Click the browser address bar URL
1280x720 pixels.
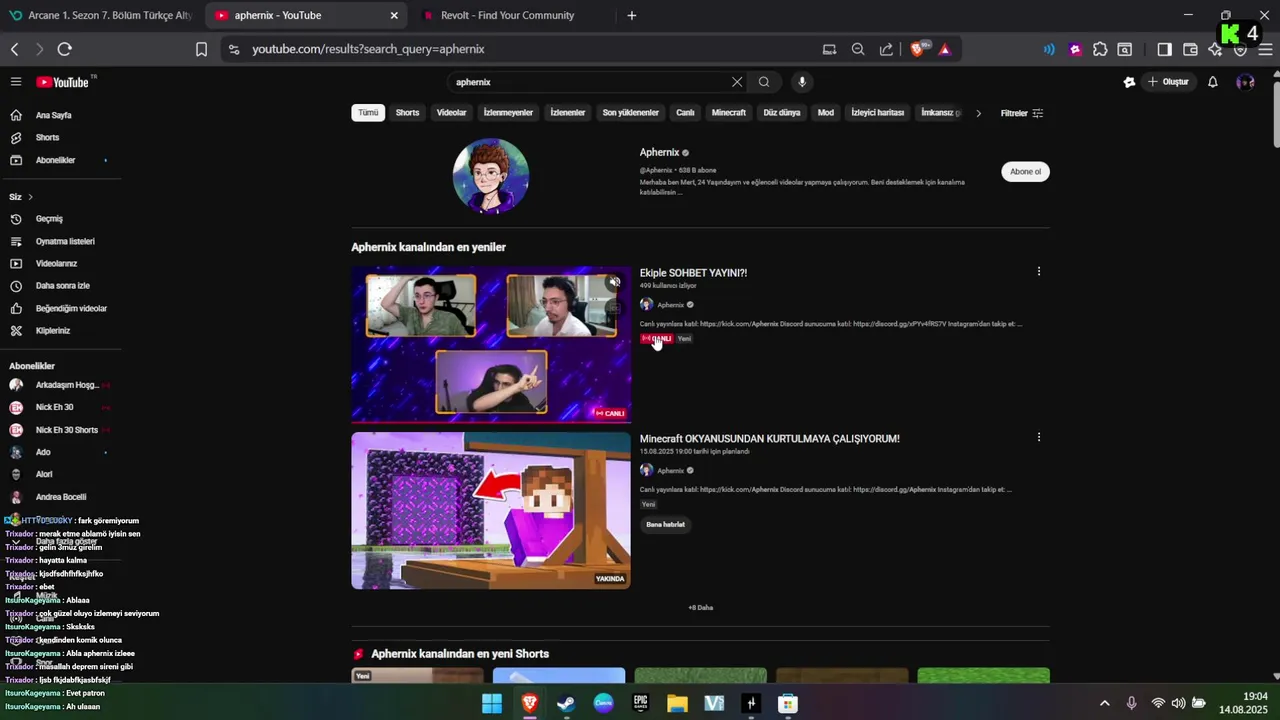(368, 49)
